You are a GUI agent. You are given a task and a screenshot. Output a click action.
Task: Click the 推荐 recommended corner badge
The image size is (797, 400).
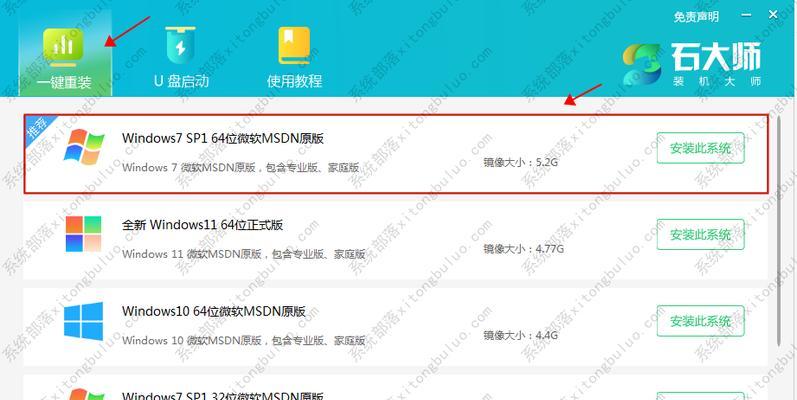(38, 128)
